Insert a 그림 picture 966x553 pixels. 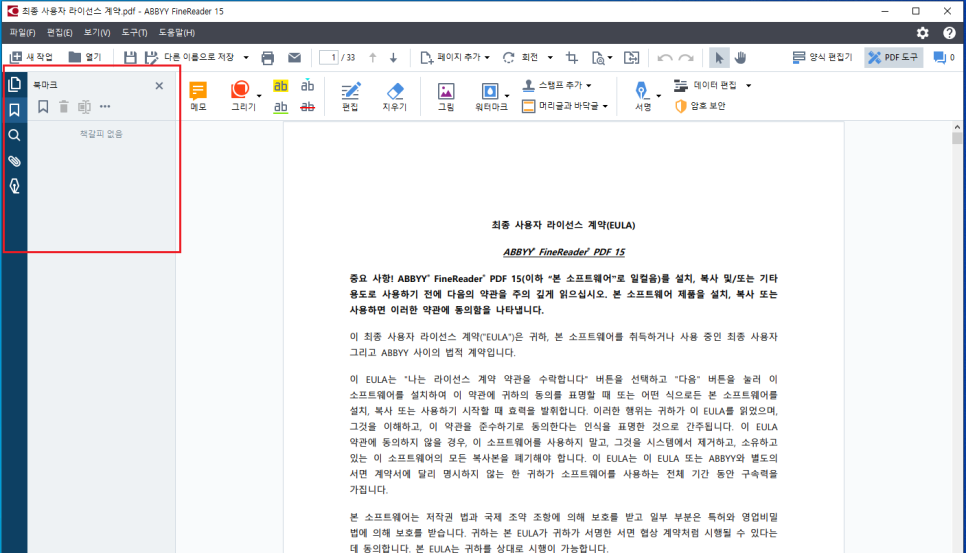point(446,96)
